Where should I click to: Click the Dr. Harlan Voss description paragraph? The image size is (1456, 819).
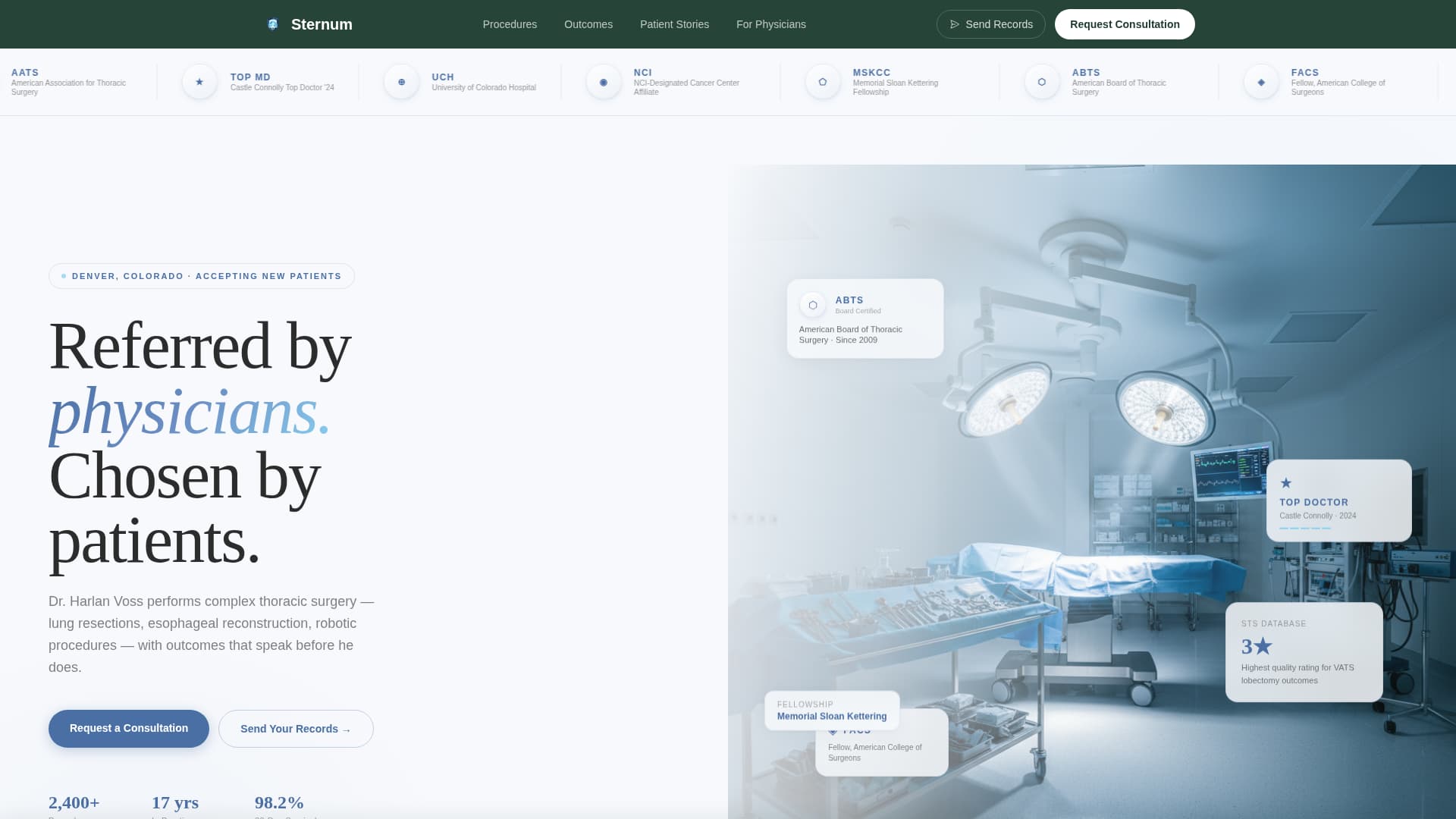(x=212, y=634)
